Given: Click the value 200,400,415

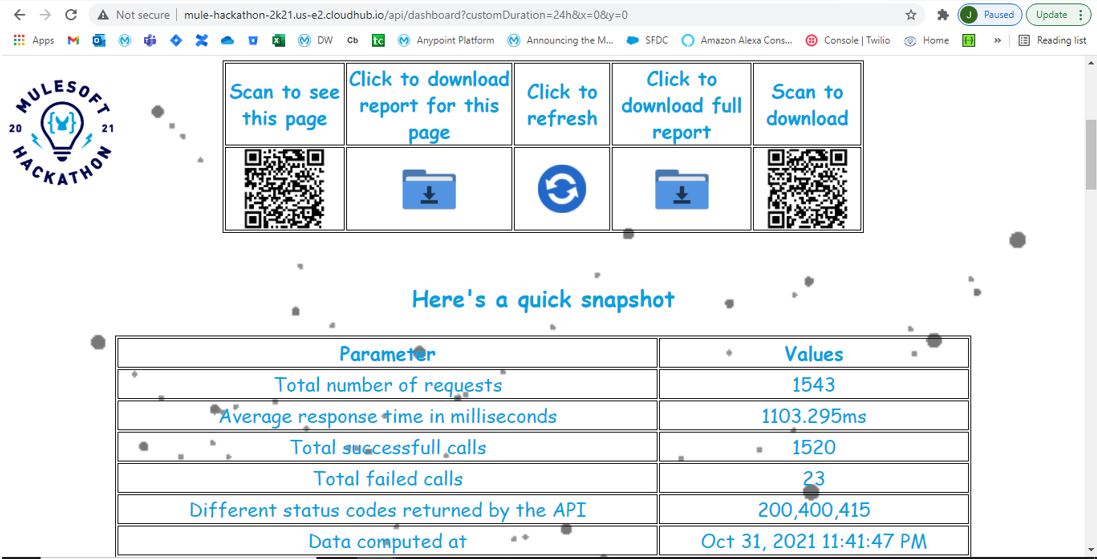Looking at the screenshot, I should pyautogui.click(x=814, y=510).
